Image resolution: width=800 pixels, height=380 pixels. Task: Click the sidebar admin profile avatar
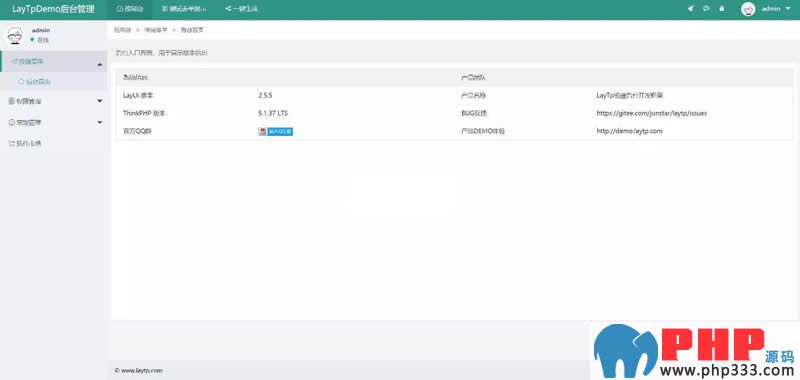[15, 35]
